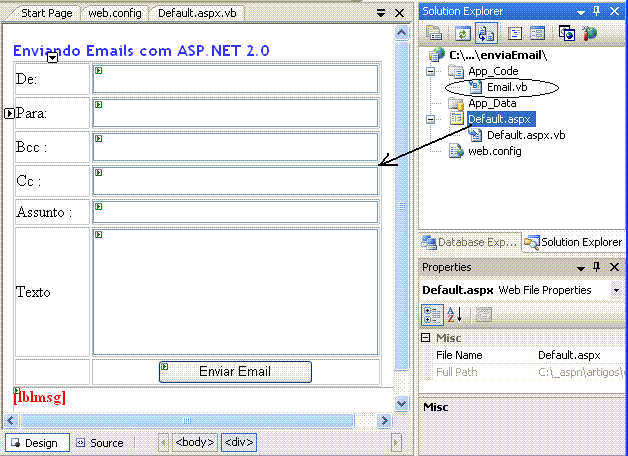Open the Properties object selector dropdown
The width and height of the screenshot is (628, 456).
click(616, 290)
